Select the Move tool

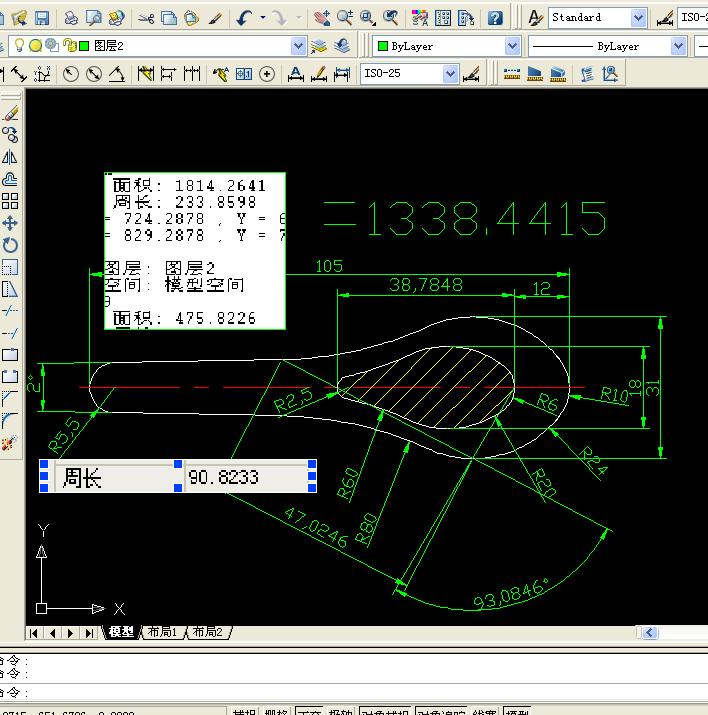coord(10,223)
